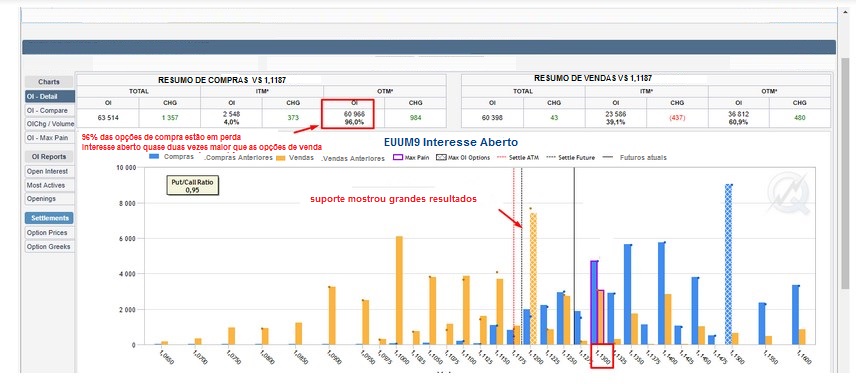Toggle the Futuros atuais legend line

pyautogui.click(x=635, y=157)
